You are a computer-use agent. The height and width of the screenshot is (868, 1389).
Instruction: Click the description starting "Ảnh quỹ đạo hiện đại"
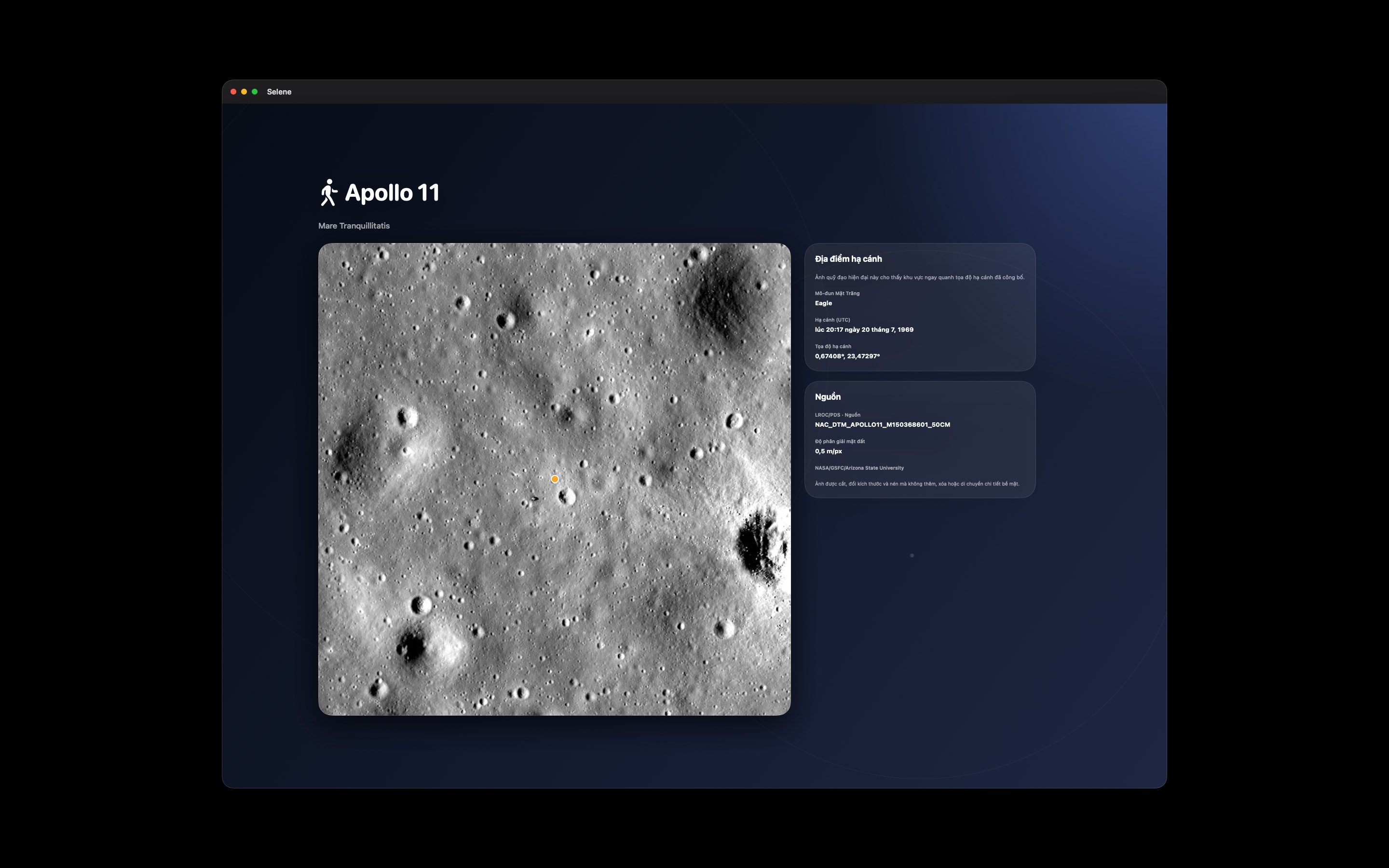[x=920, y=277]
